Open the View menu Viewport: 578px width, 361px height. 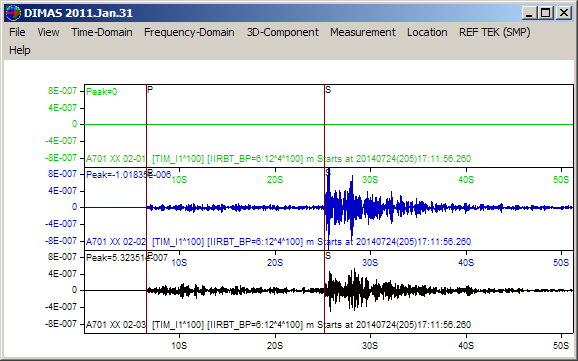tap(48, 32)
